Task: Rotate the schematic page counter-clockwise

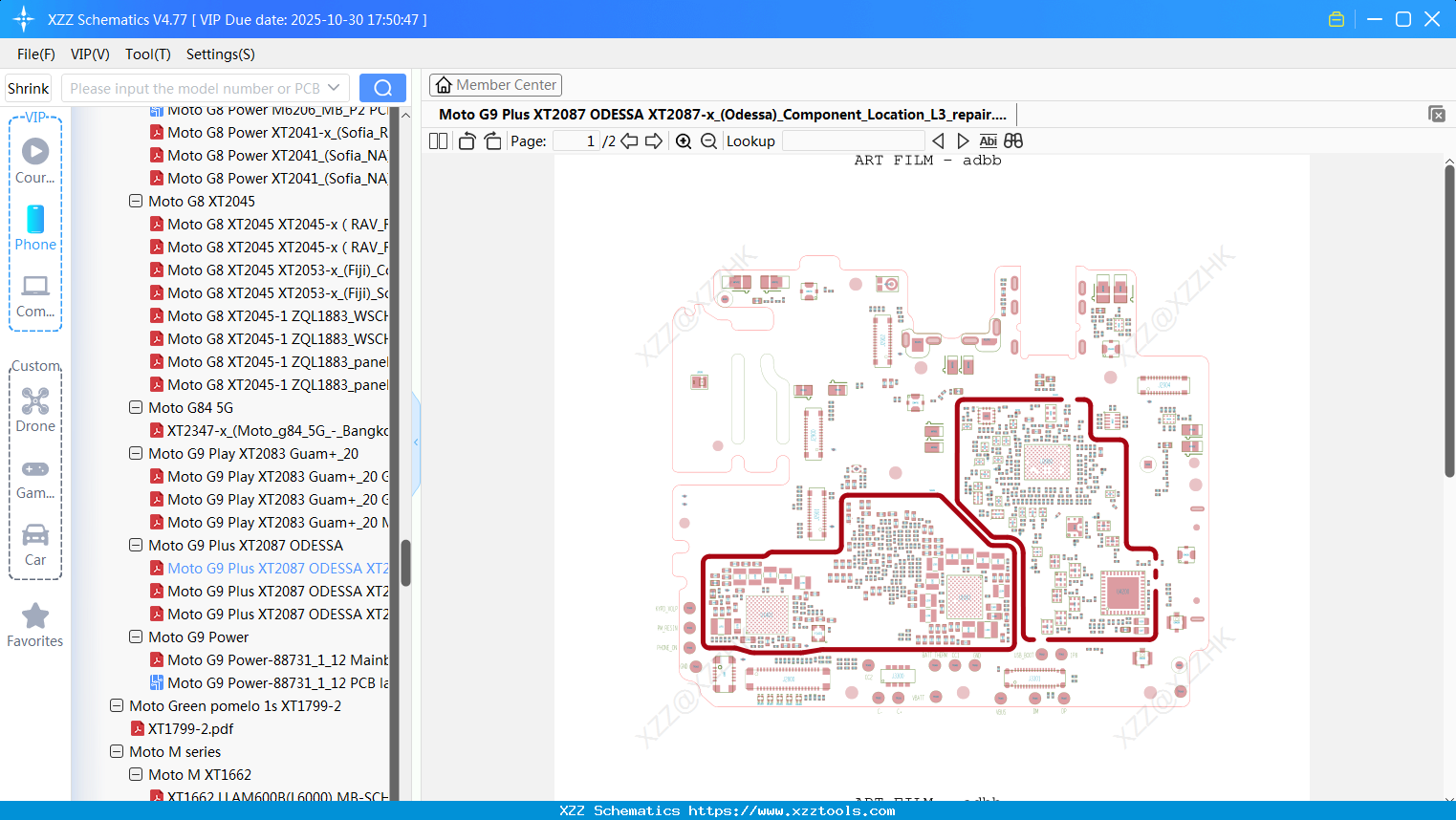Action: coord(467,141)
